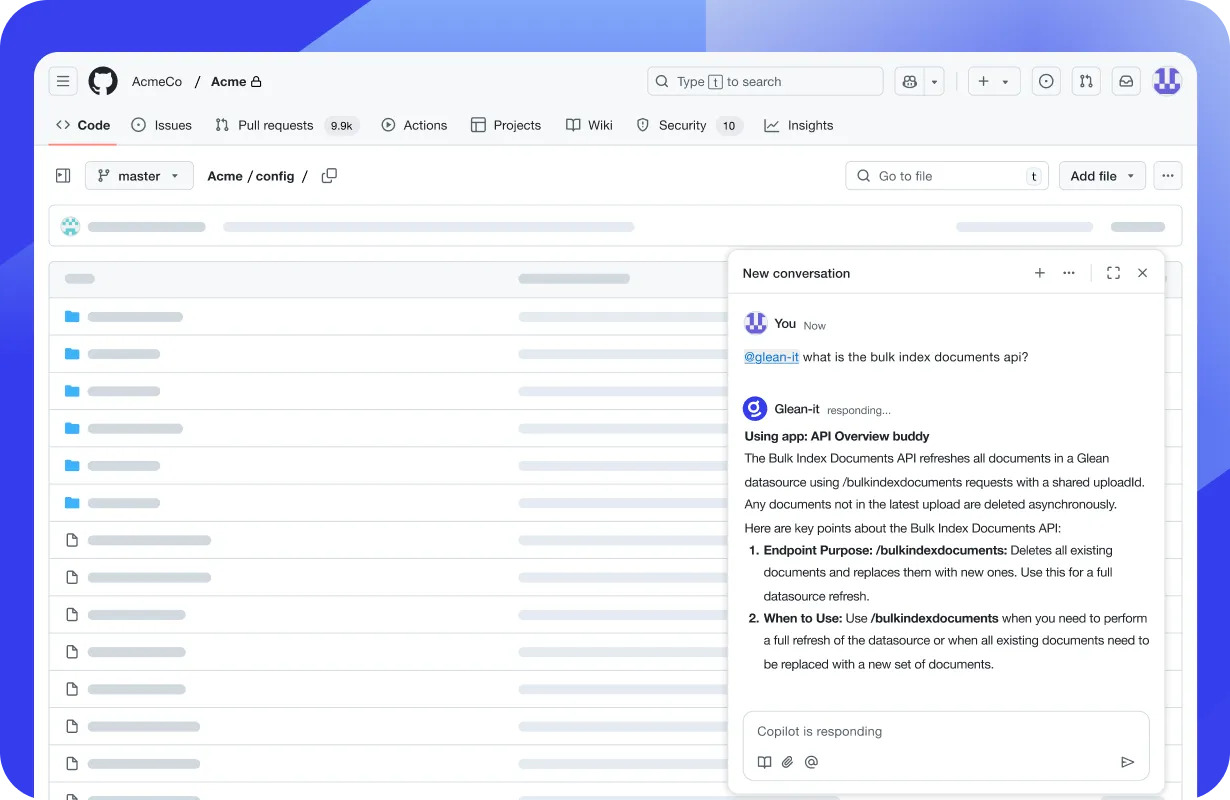Open the Actions tab

pyautogui.click(x=414, y=125)
